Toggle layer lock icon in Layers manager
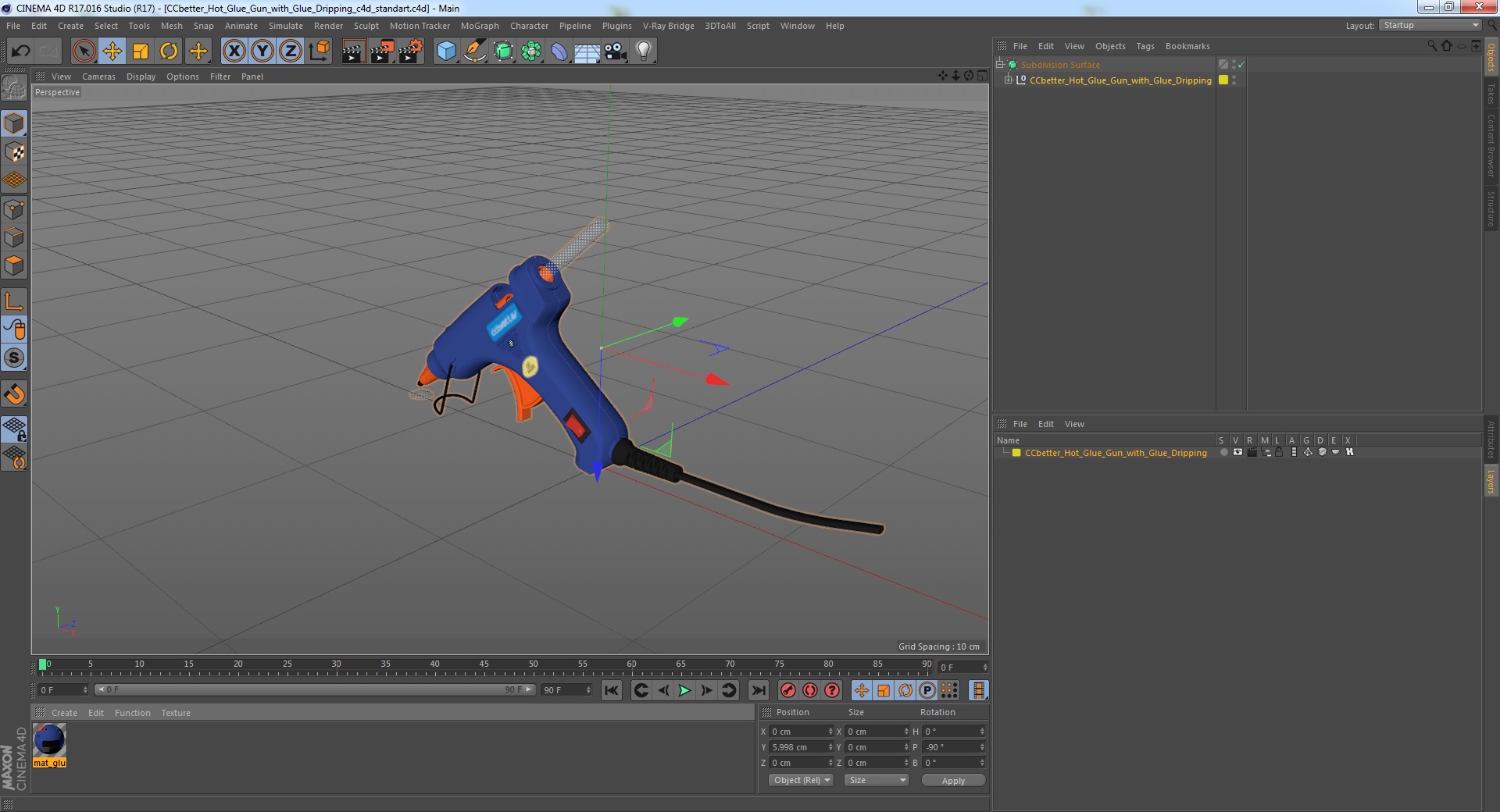Image resolution: width=1500 pixels, height=812 pixels. [1279, 453]
